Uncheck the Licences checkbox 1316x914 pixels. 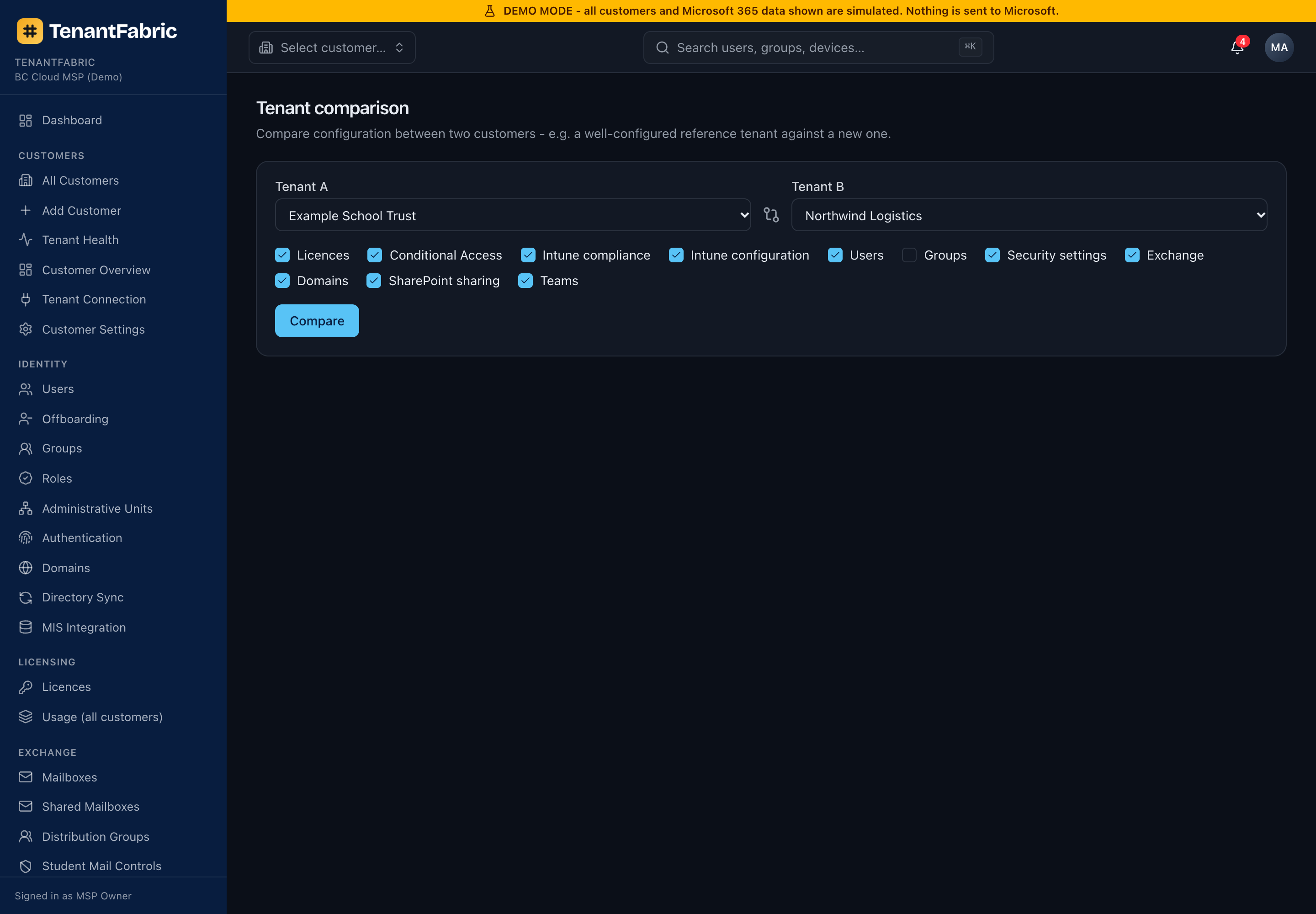[x=282, y=255]
